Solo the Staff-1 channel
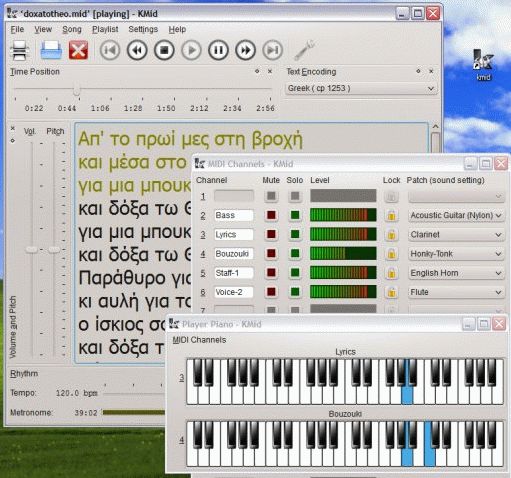This screenshot has width=511, height=478. tap(295, 273)
